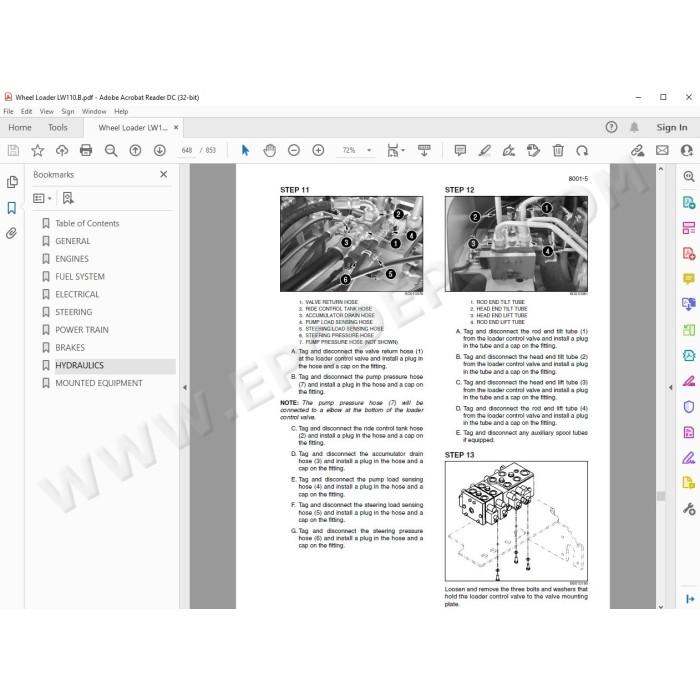Screen dimensions: 700x700
Task: Open search tool in right pane
Action: (689, 177)
